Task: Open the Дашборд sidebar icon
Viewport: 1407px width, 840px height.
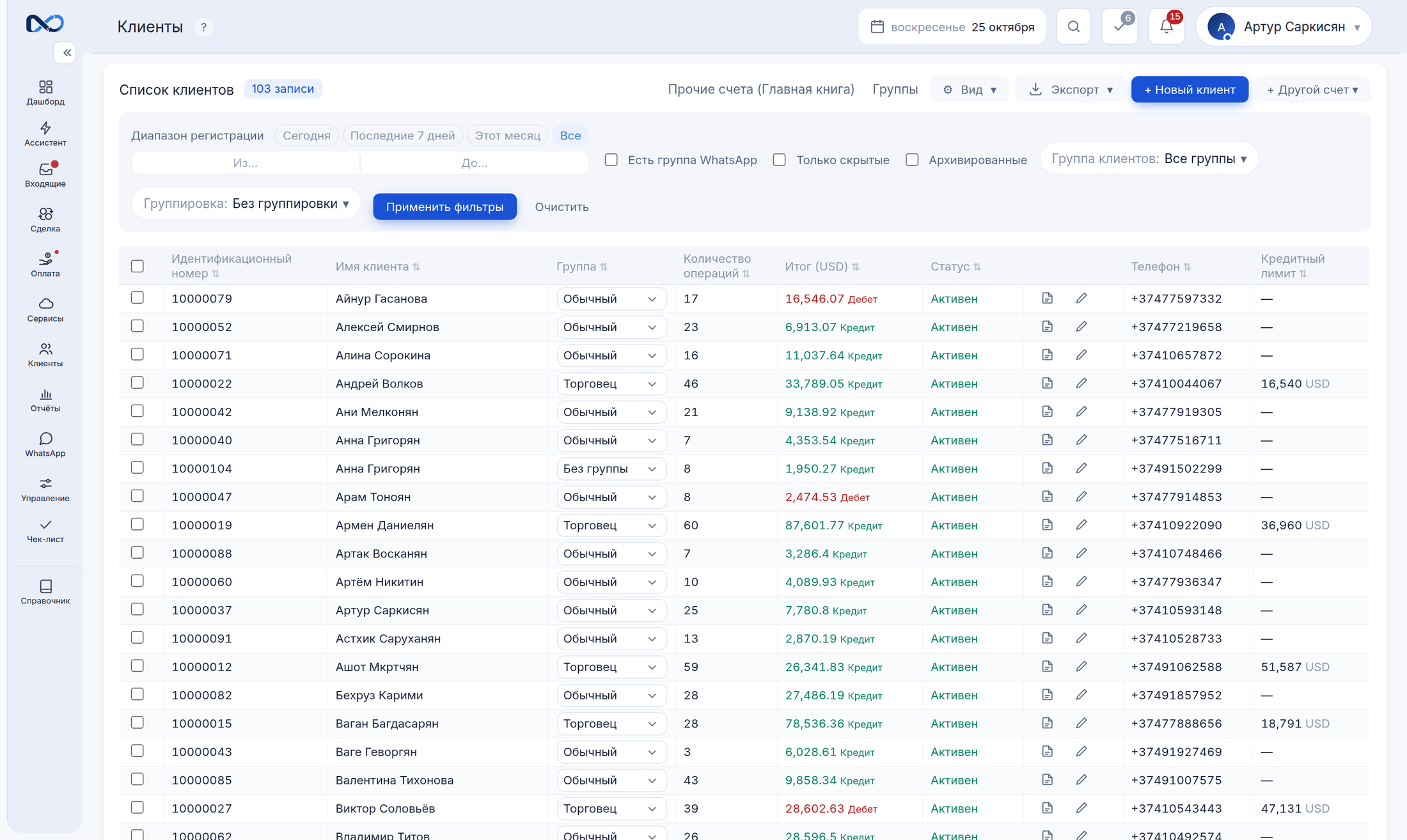Action: click(x=45, y=93)
